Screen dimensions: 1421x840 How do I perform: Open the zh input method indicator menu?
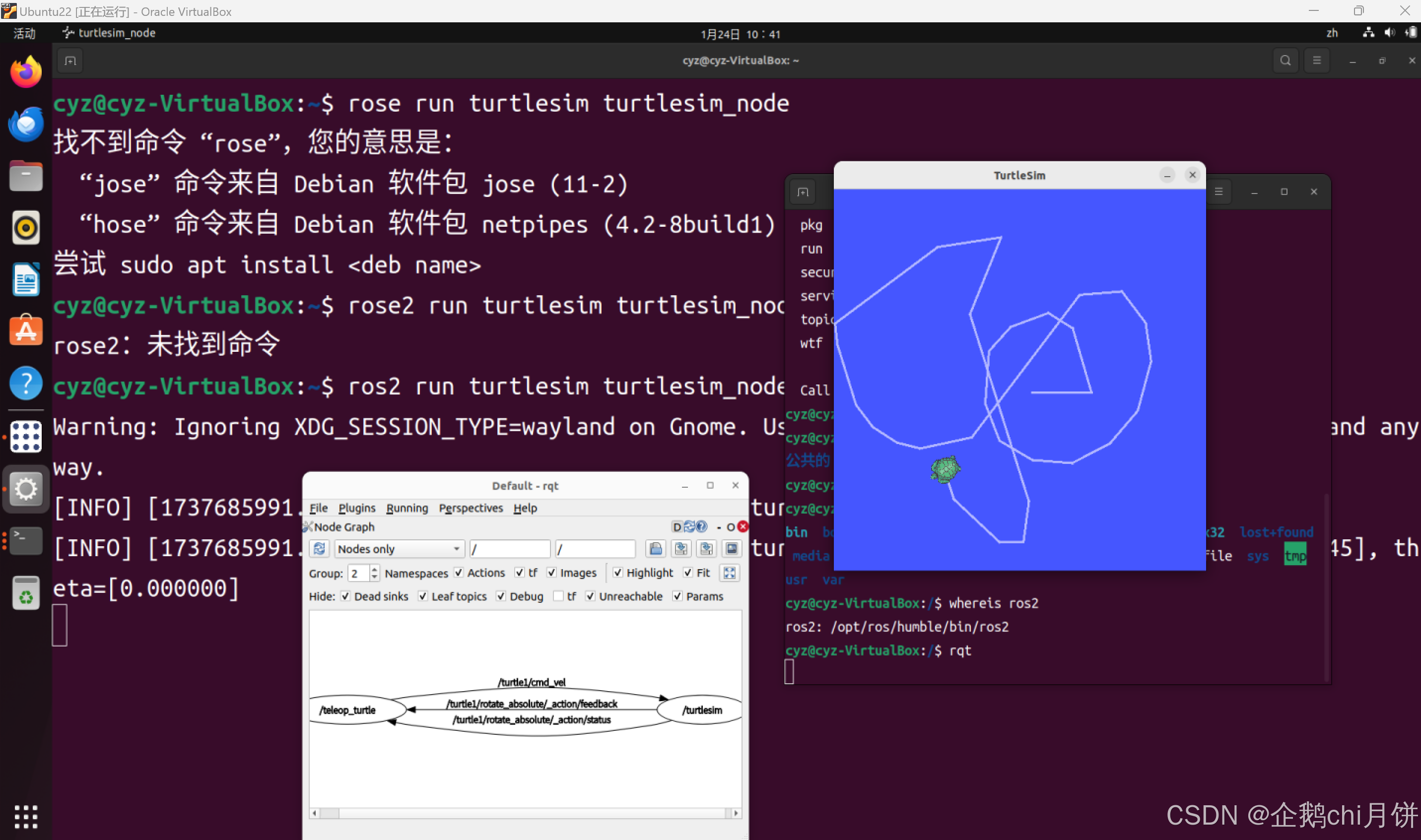tap(1333, 33)
